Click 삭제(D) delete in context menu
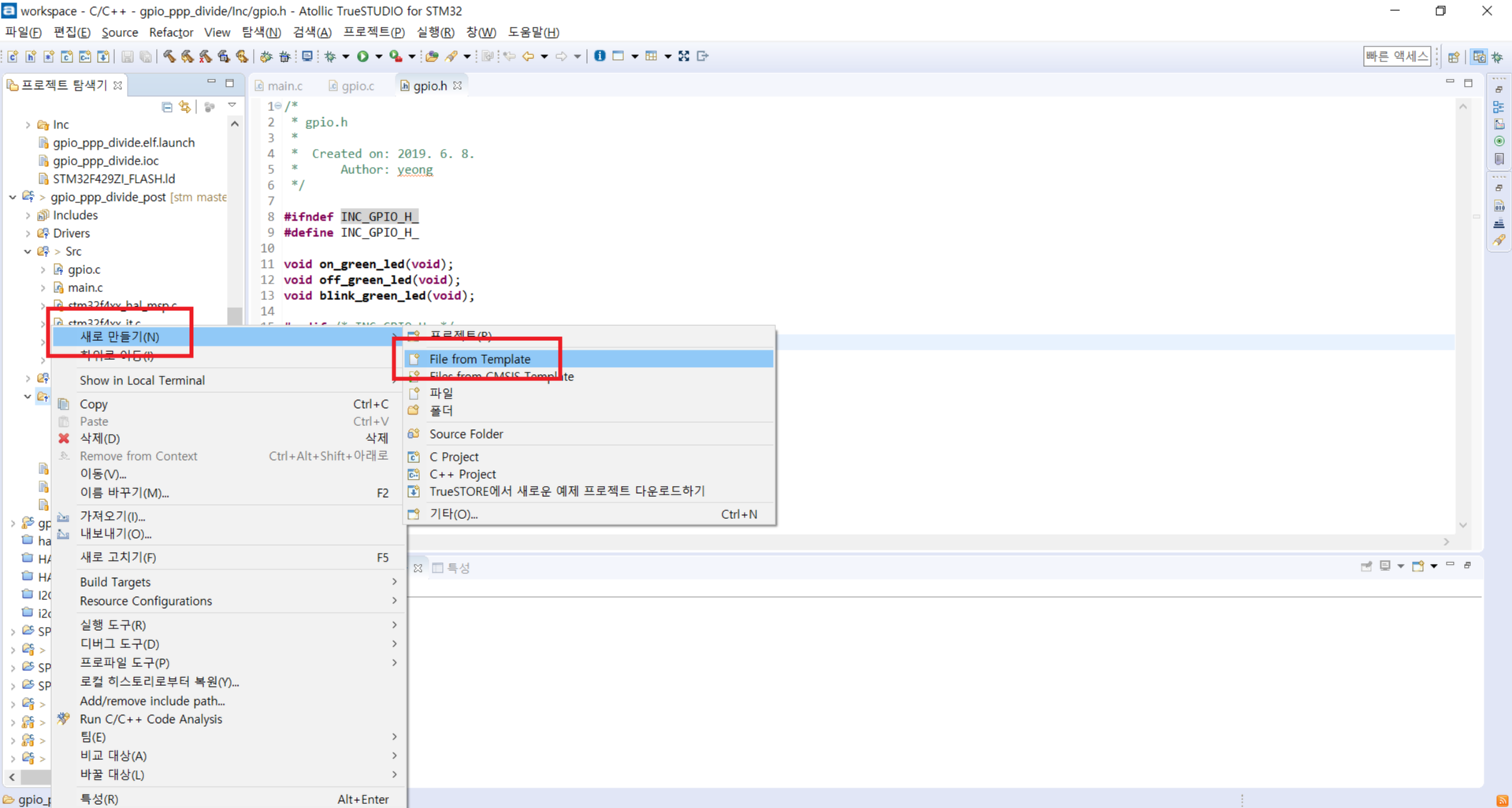 coord(228,439)
